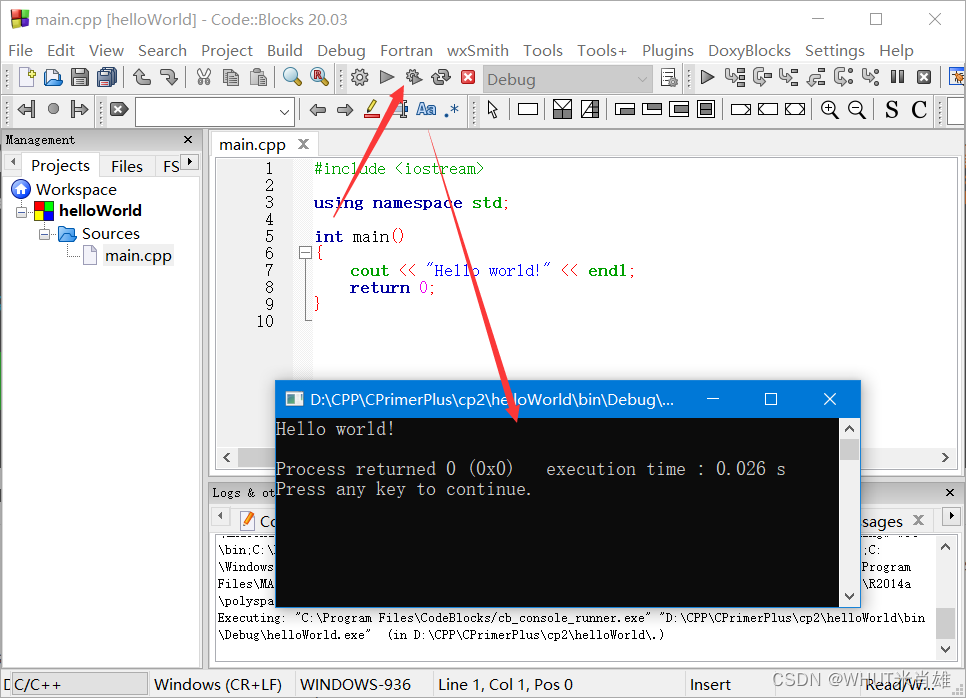The image size is (966, 698).
Task: Click the Zoom out magnifier icon
Action: point(857,110)
